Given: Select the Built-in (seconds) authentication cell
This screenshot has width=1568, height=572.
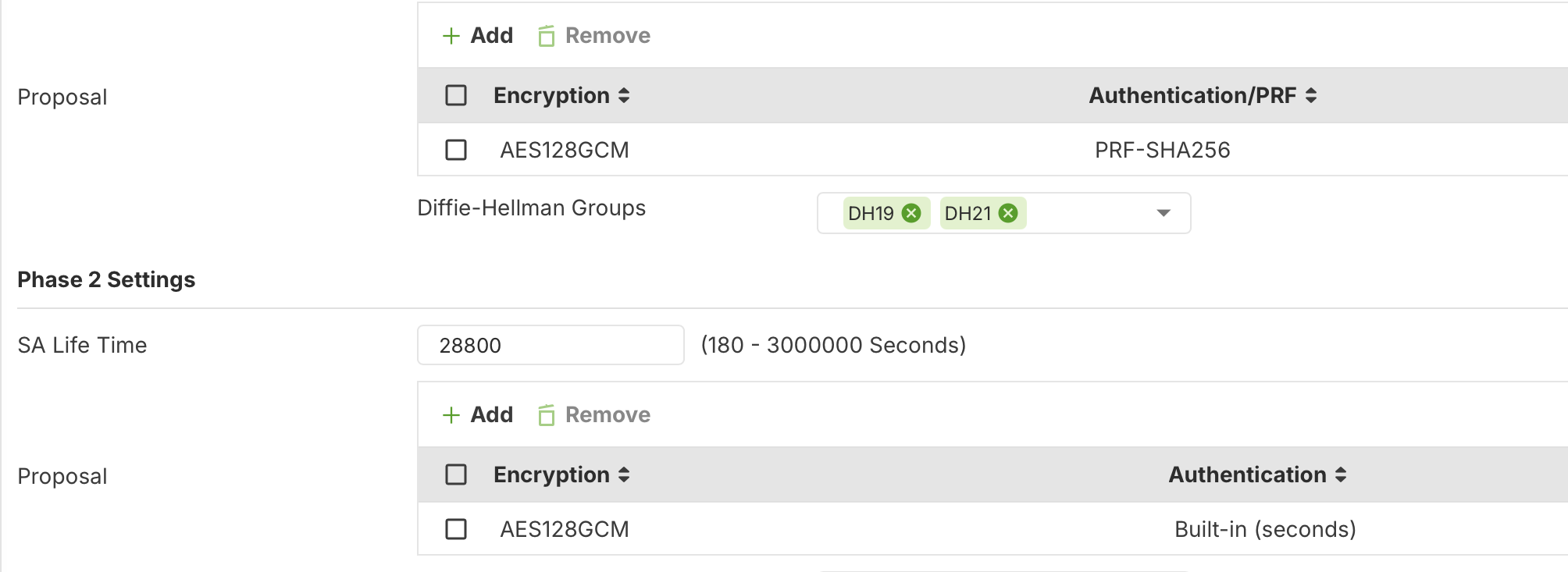Looking at the screenshot, I should [1265, 529].
